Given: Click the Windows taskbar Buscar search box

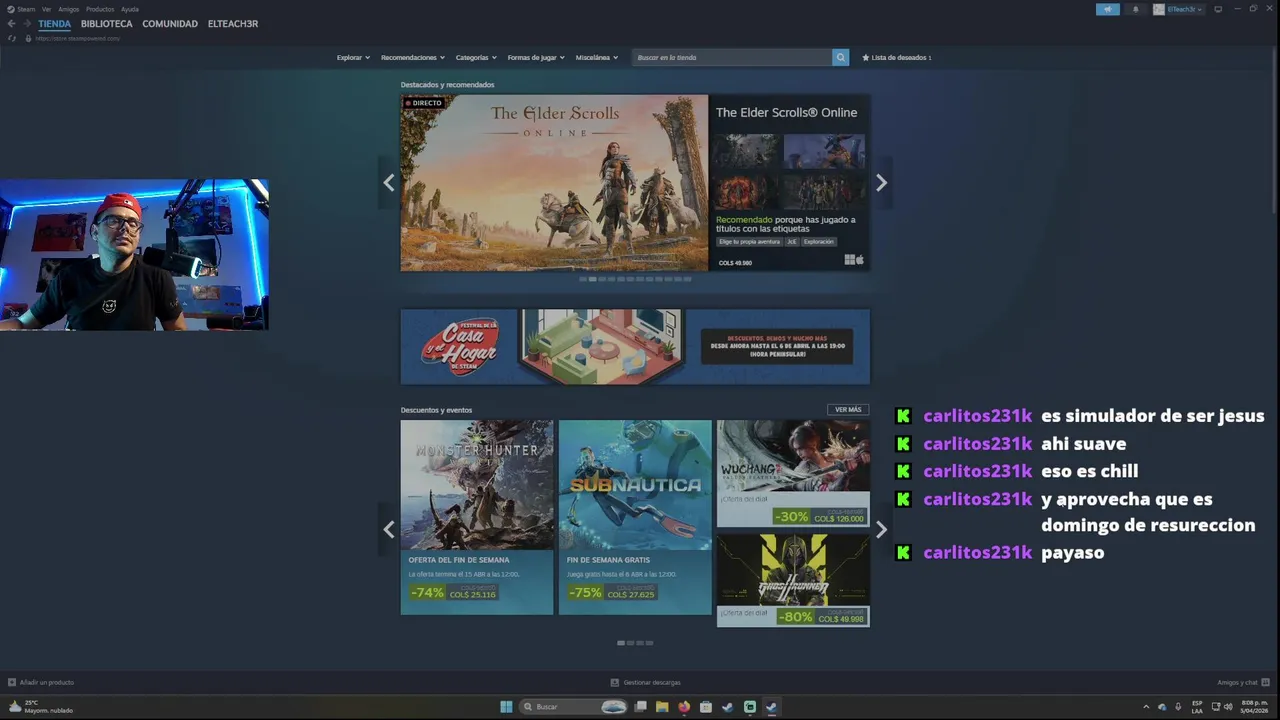Looking at the screenshot, I should pyautogui.click(x=574, y=707).
